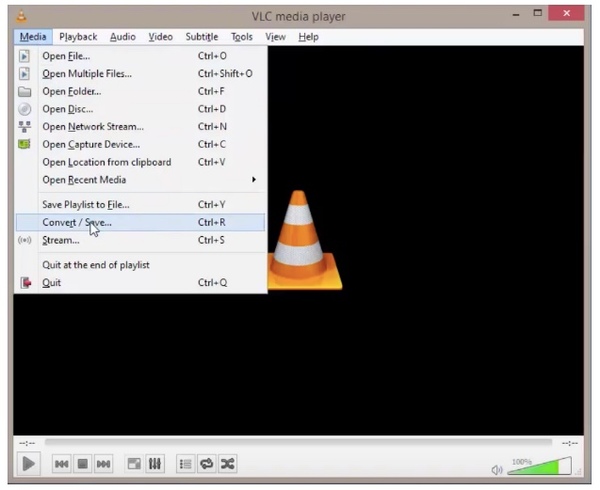
Task: Click the capture device card icon
Action: [x=24, y=144]
